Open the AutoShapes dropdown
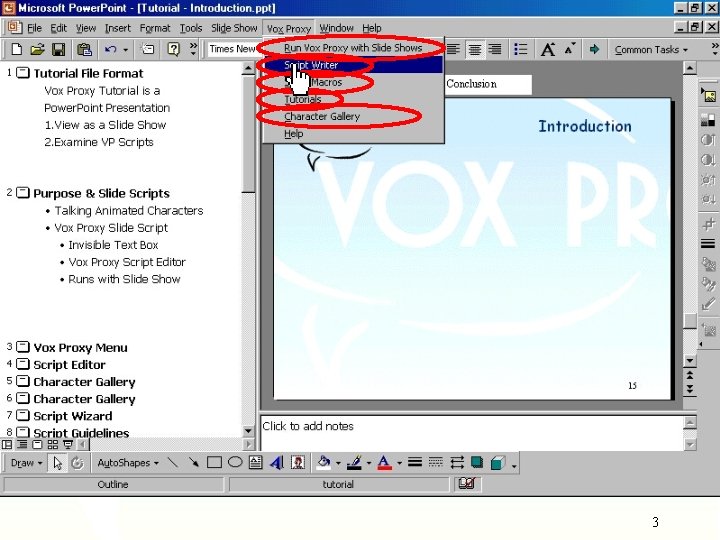Image resolution: width=720 pixels, height=540 pixels. click(x=128, y=463)
